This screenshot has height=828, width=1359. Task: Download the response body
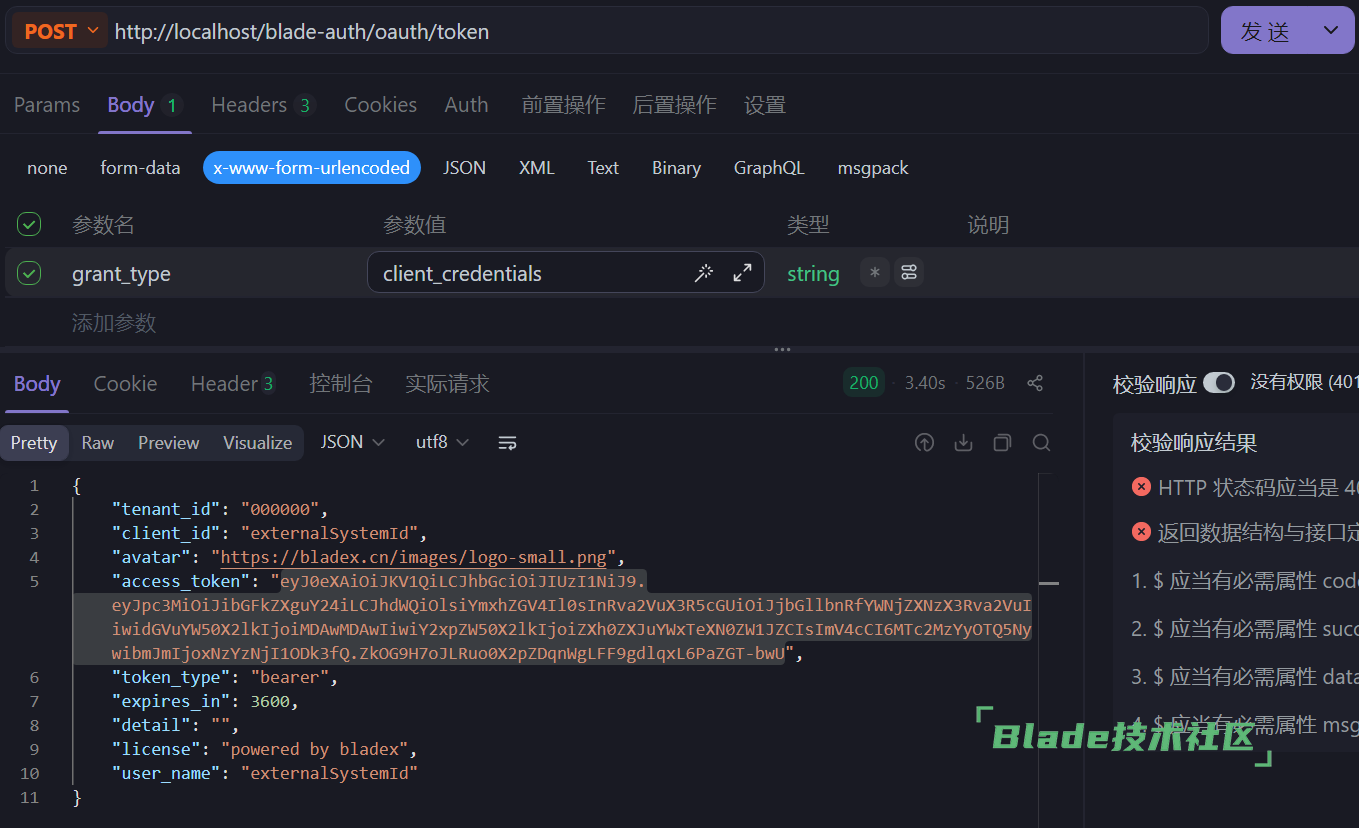point(963,442)
